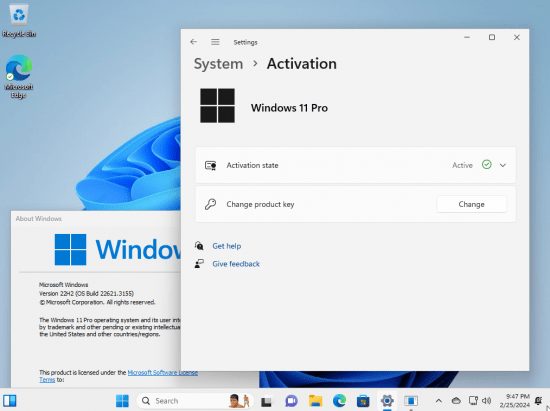550x411 pixels.
Task: Show hidden tray icons chevron
Action: (438, 400)
